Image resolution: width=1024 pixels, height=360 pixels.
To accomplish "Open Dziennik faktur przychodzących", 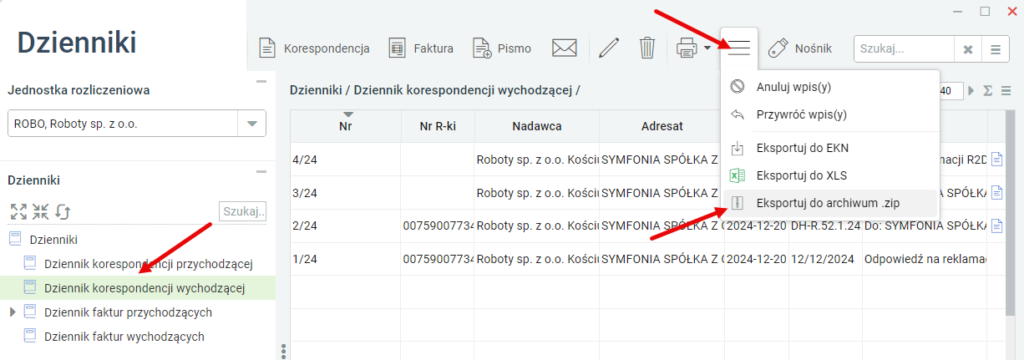I will pyautogui.click(x=128, y=312).
